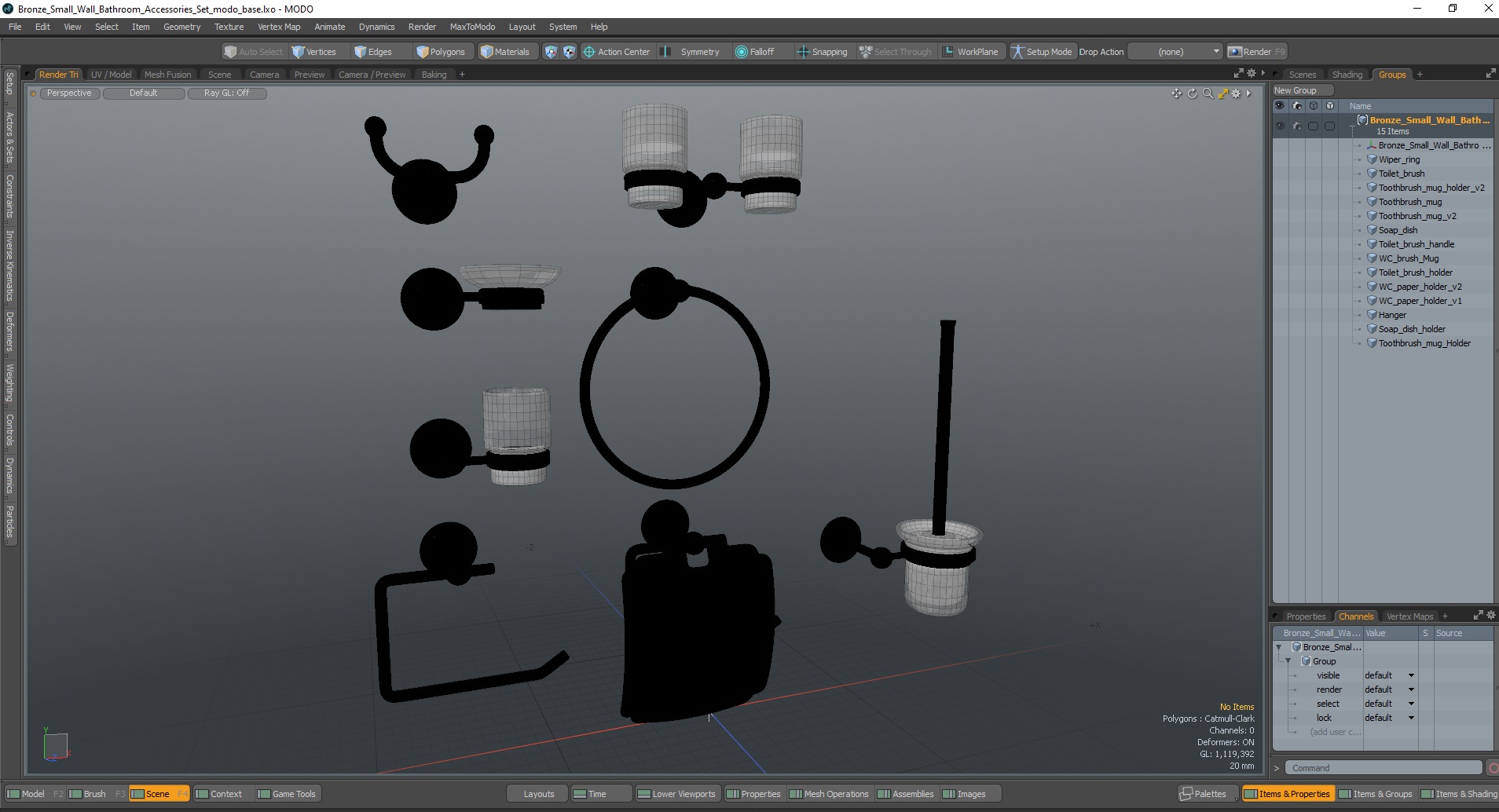Screen dimensions: 1499x812
Task: Toggle the lock checkbox of the bronze group
Action: pos(1329,126)
